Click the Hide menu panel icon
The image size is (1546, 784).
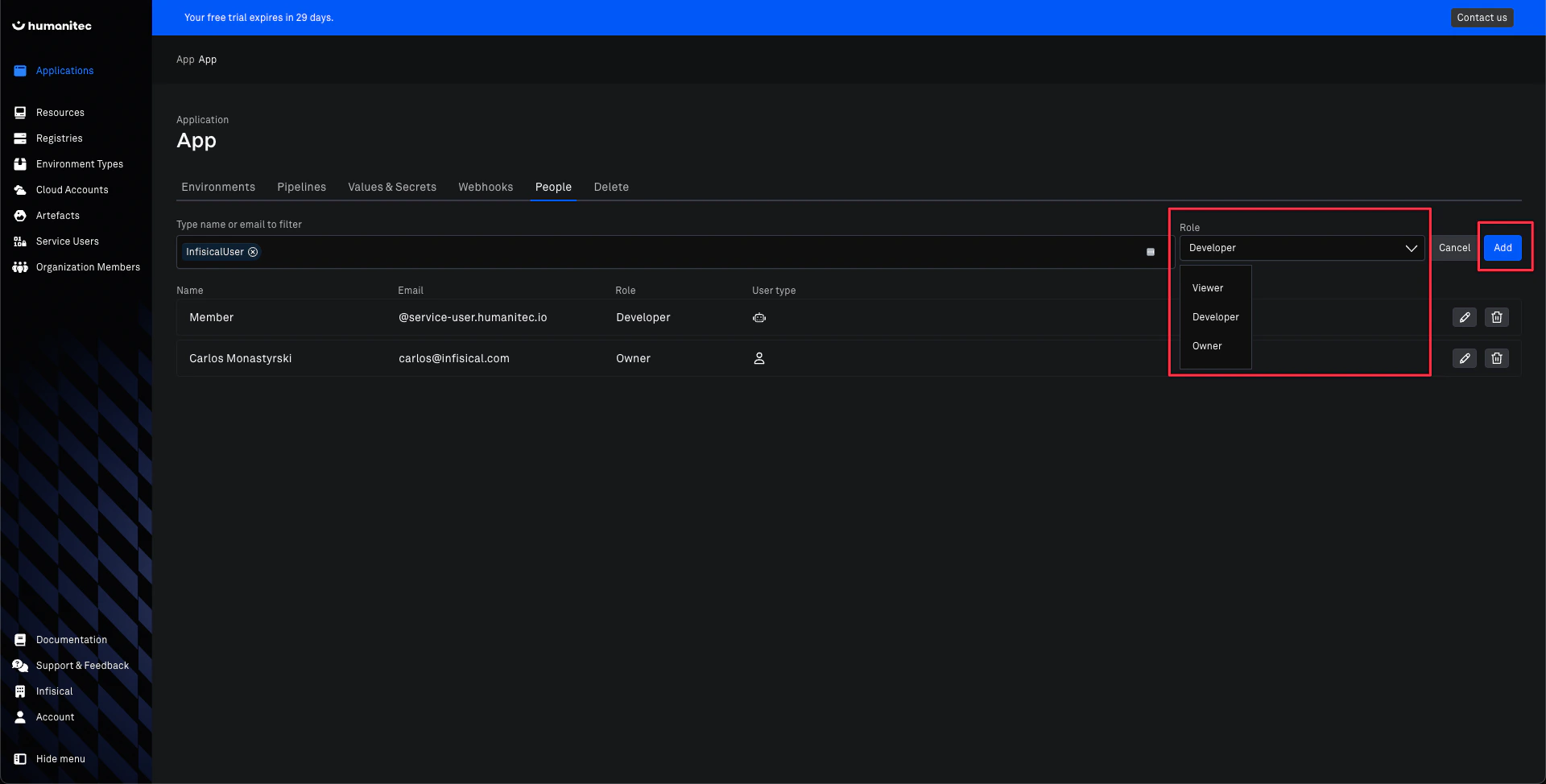20,759
